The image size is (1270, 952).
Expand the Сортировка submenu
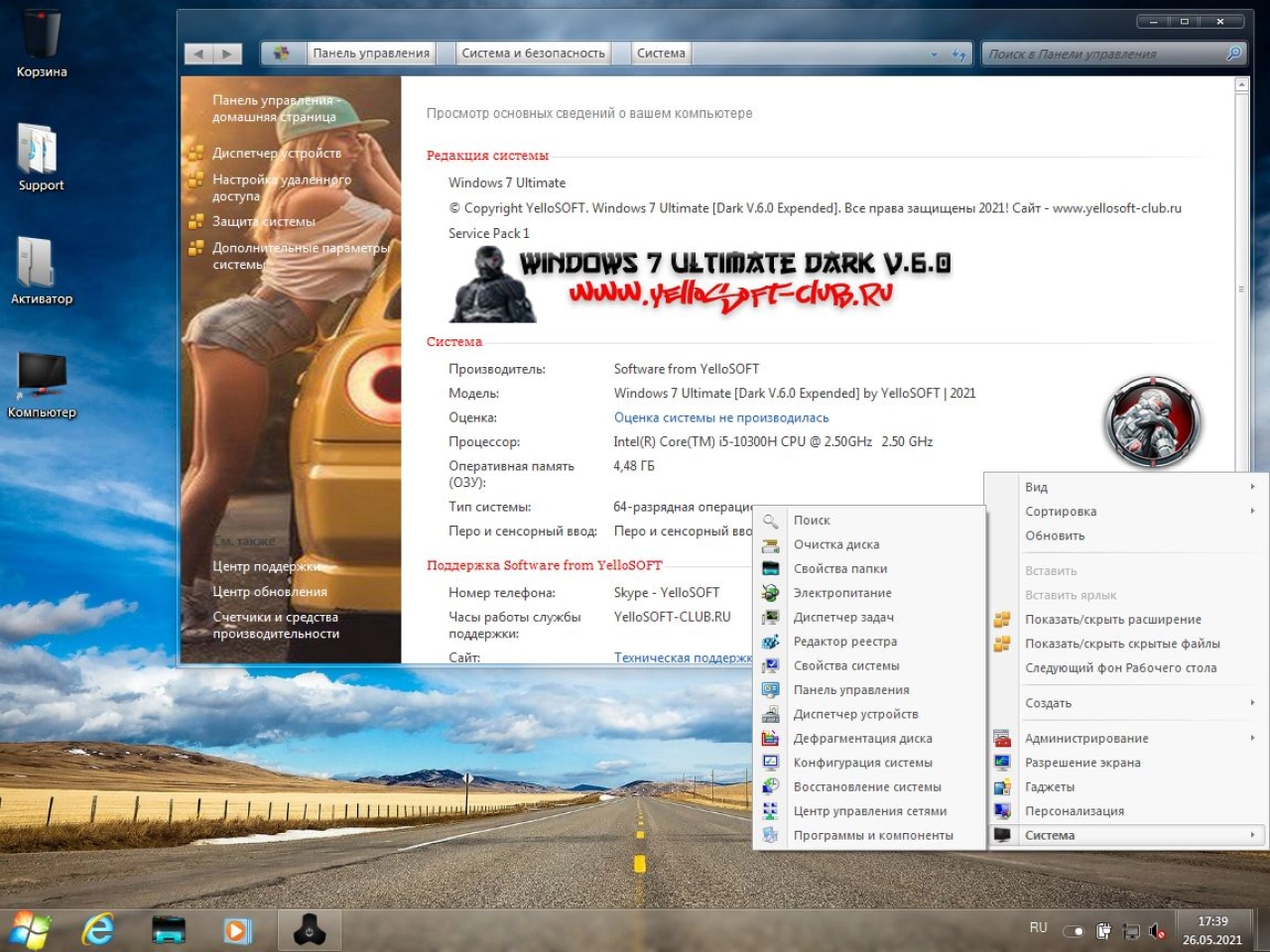[x=1126, y=512]
